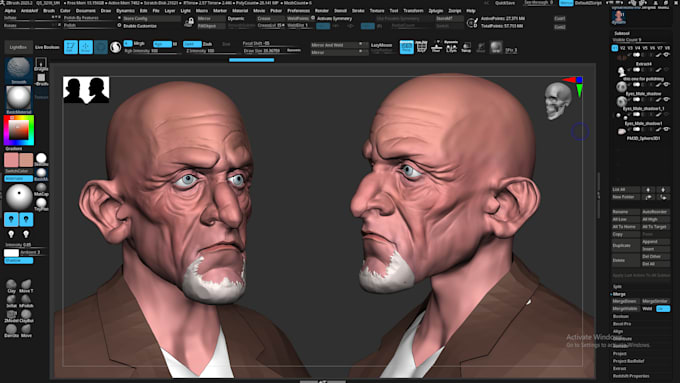
Task: Expand the Merge section
Action: (x=619, y=294)
